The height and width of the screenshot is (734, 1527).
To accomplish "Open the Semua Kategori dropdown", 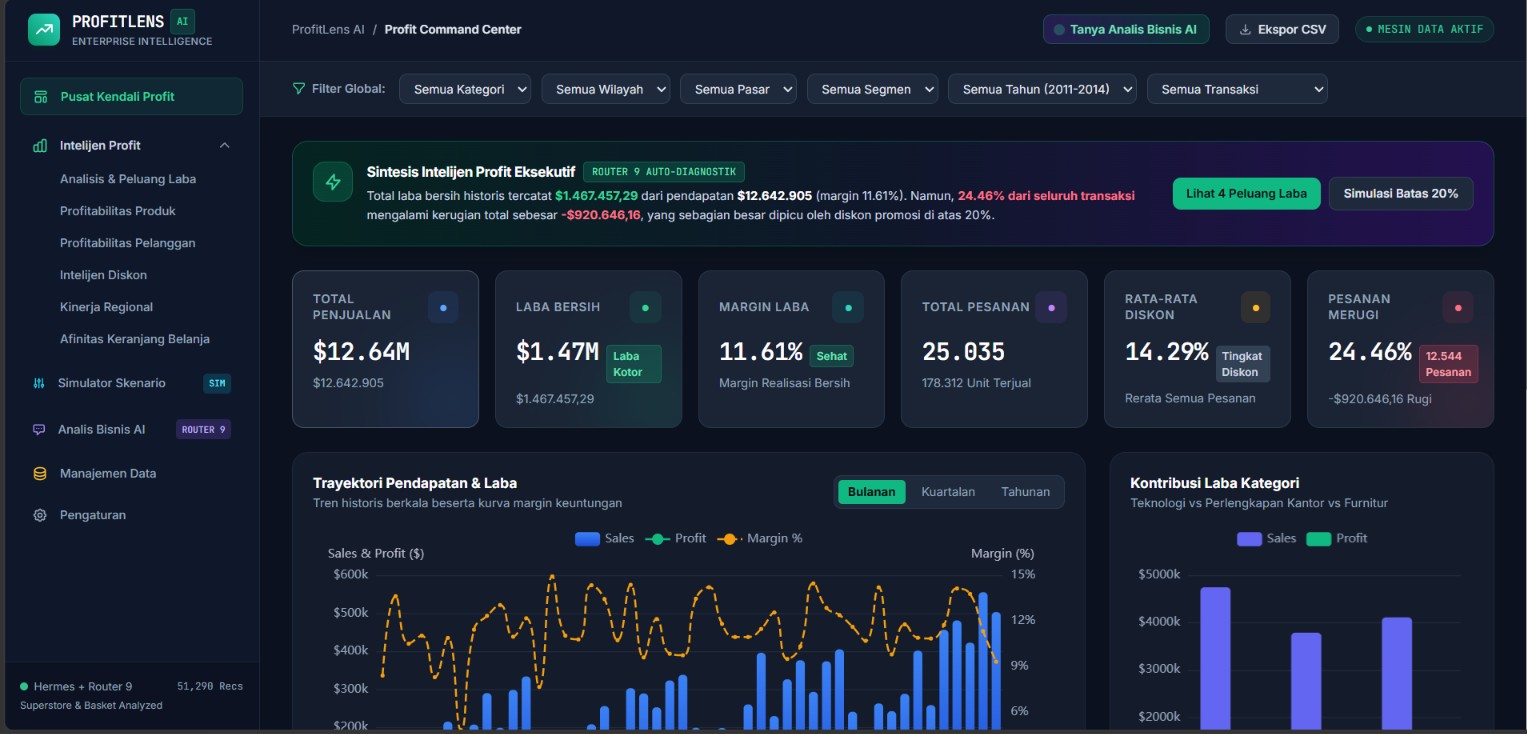I will [465, 89].
